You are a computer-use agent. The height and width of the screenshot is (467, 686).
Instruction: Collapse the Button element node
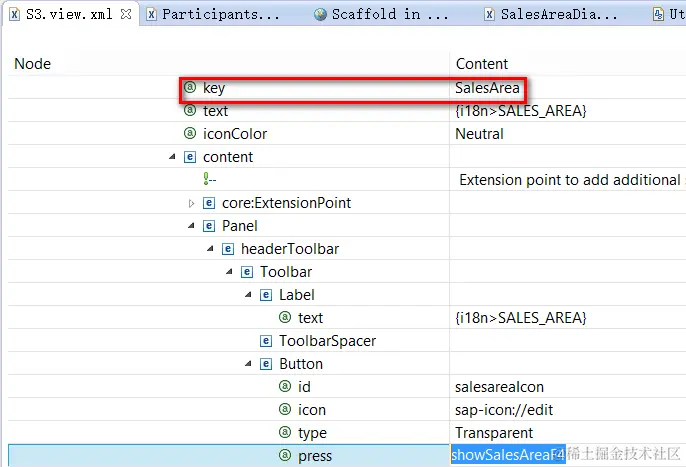tap(248, 363)
